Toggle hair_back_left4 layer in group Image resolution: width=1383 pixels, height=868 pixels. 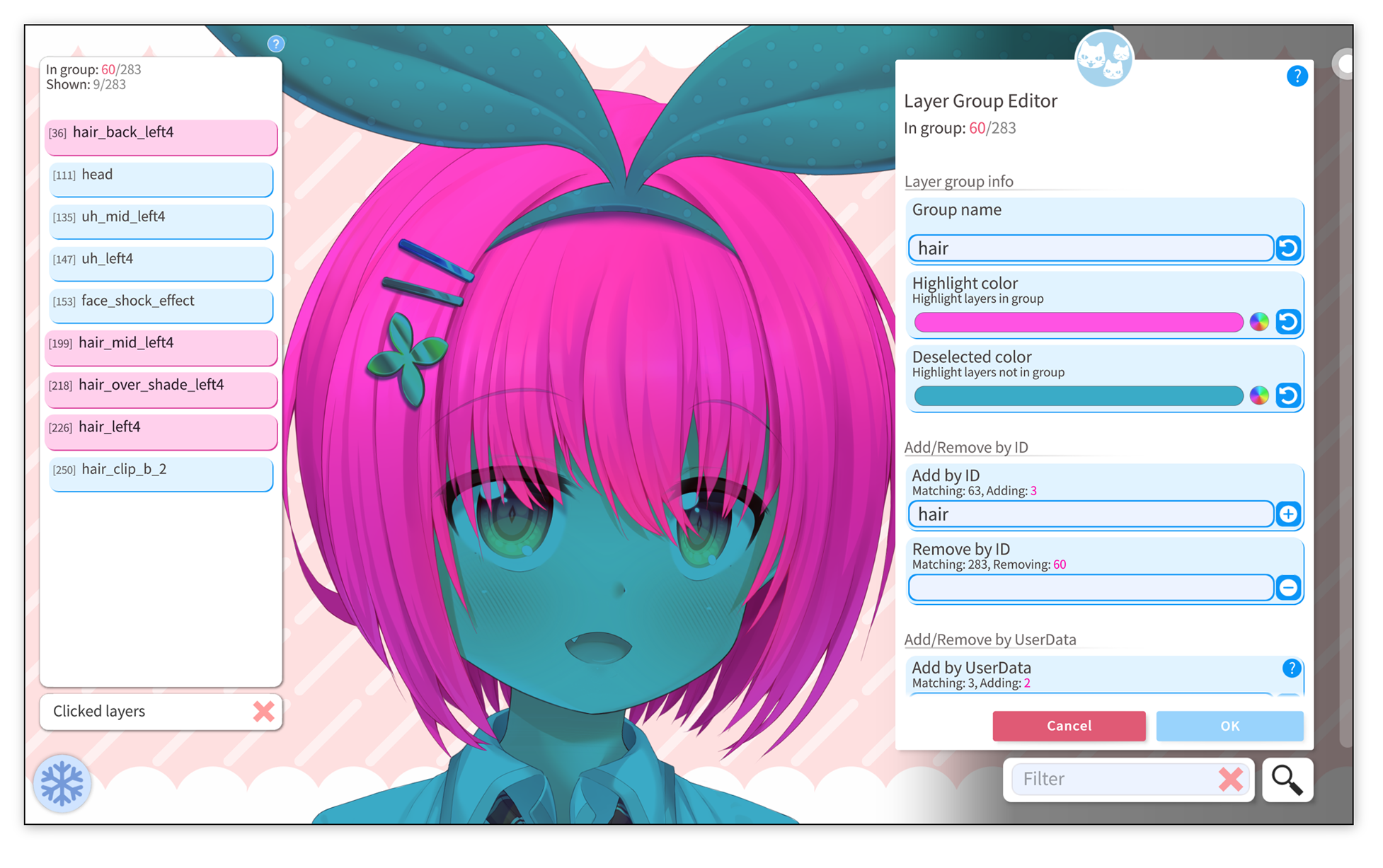point(161,137)
